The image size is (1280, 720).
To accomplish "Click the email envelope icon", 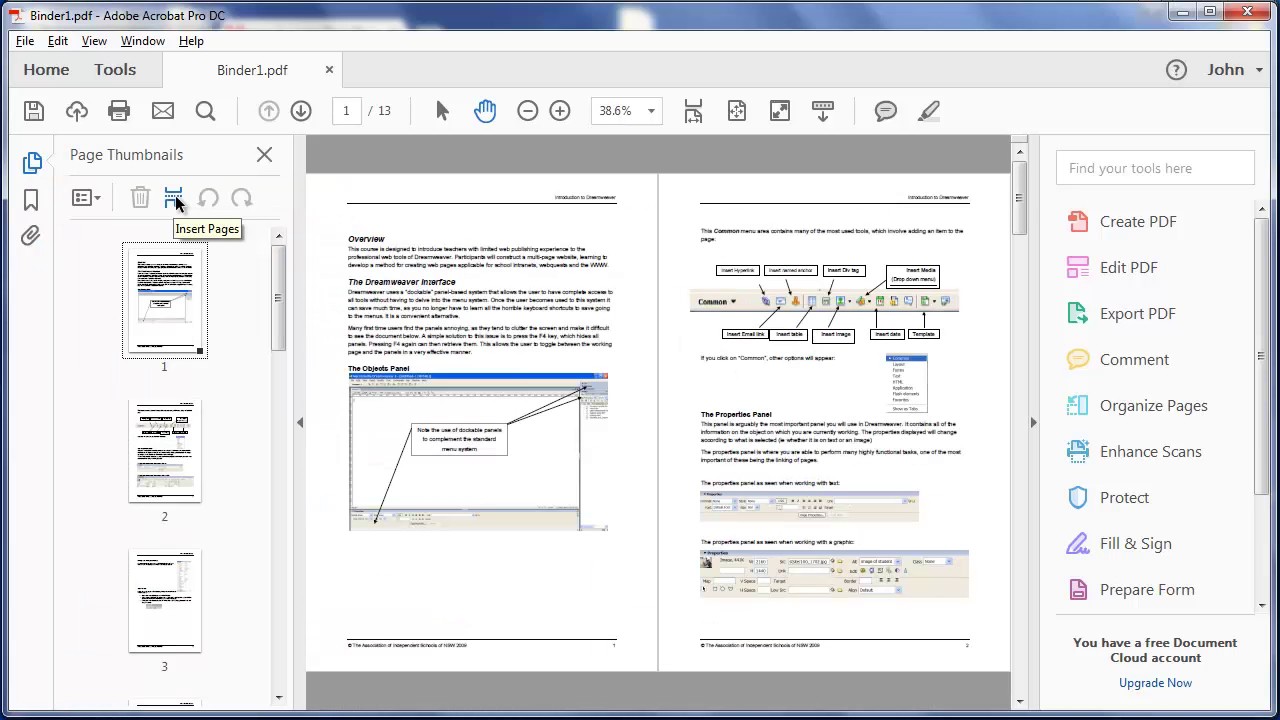I will (162, 111).
